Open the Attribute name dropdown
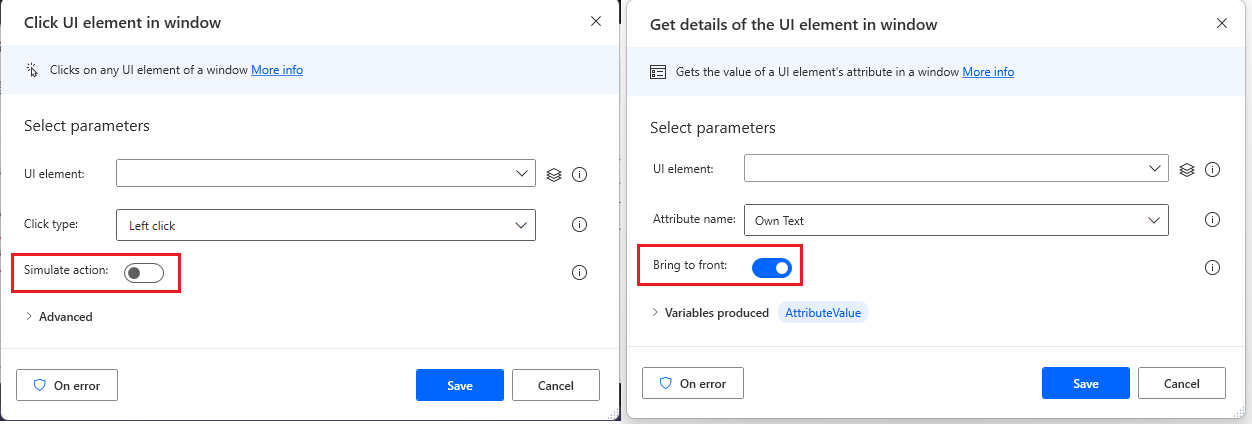The width and height of the screenshot is (1252, 424). (x=955, y=219)
